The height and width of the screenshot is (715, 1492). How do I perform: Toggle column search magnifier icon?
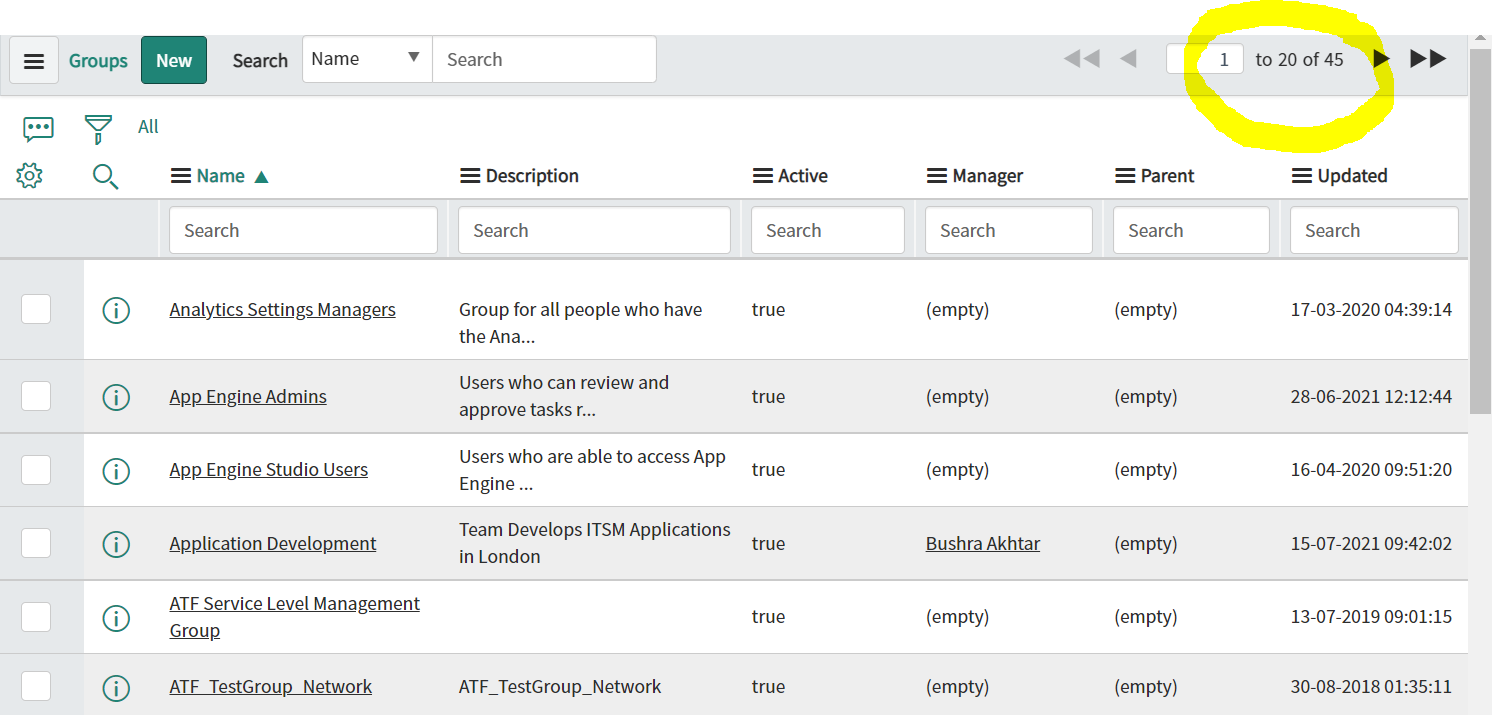click(x=105, y=177)
